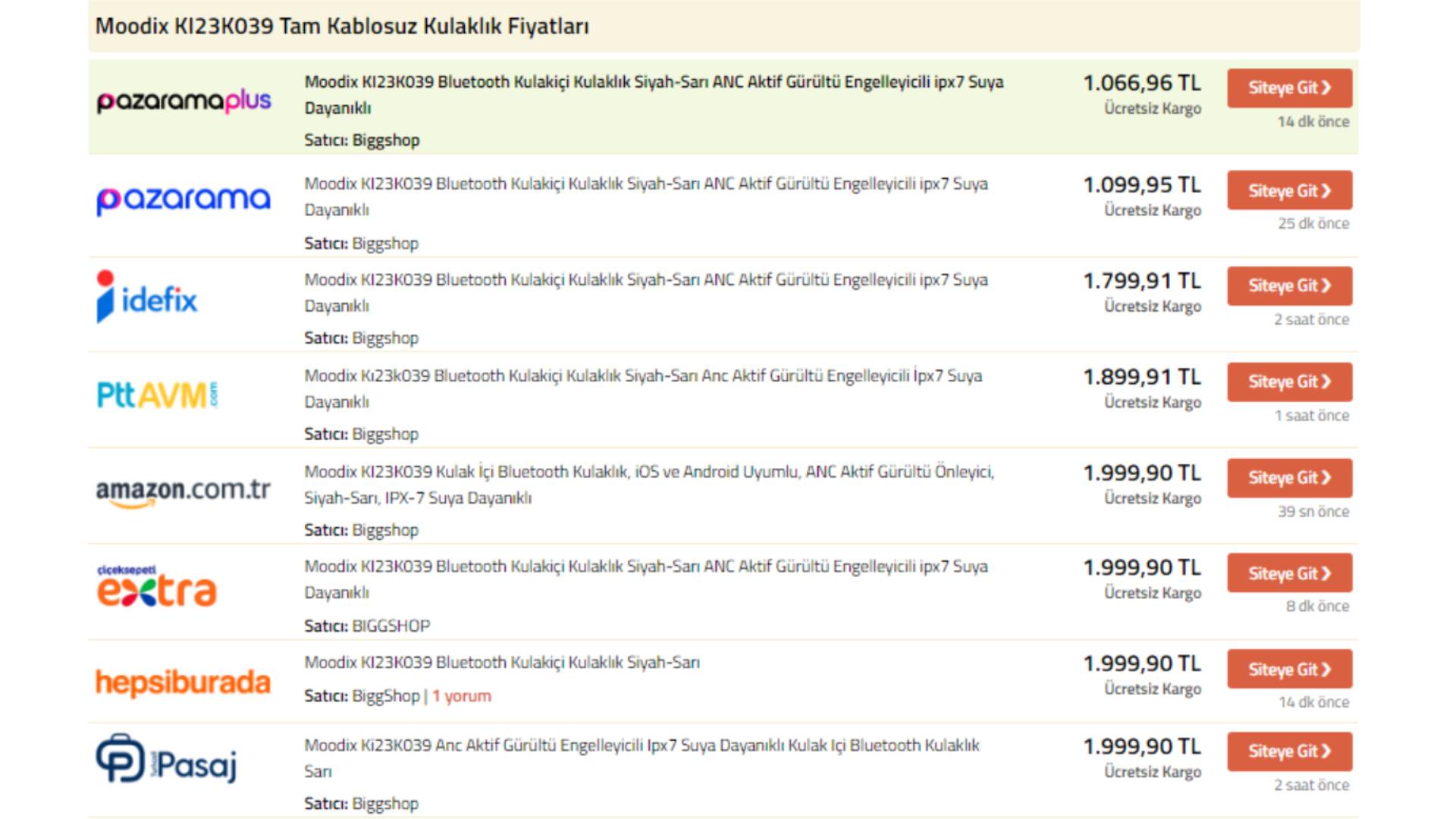Viewport: 1456px width, 819px height.
Task: Open the idefix store logo
Action: (x=147, y=297)
